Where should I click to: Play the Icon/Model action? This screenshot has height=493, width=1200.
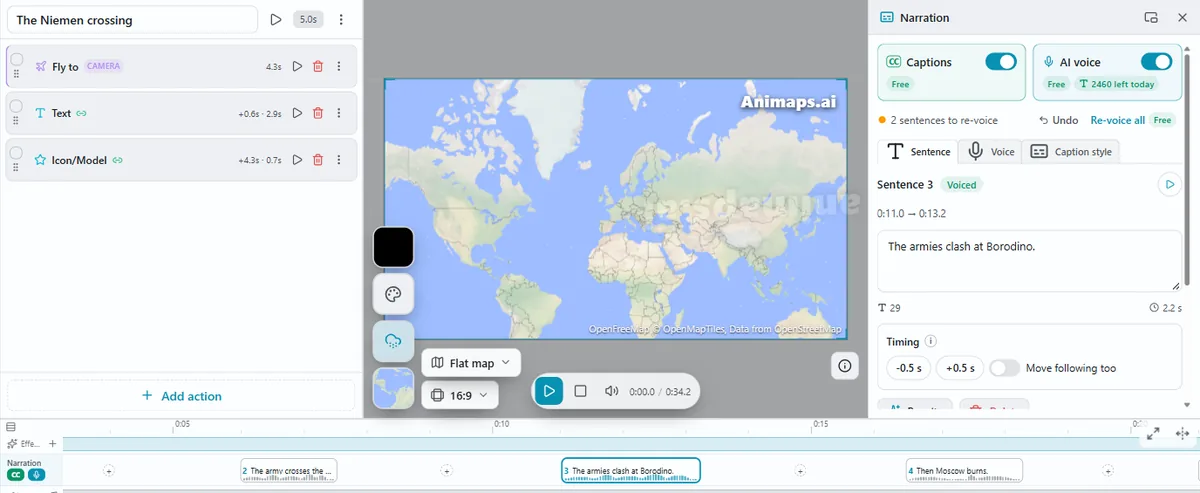[297, 160]
